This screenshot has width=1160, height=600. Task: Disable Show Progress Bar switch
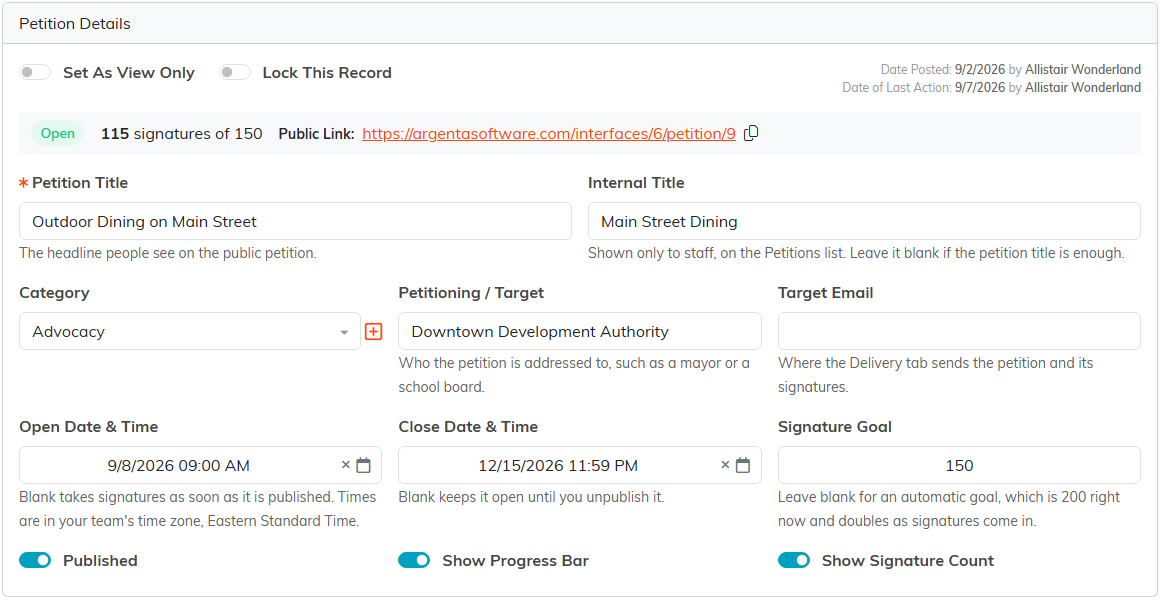(x=414, y=560)
